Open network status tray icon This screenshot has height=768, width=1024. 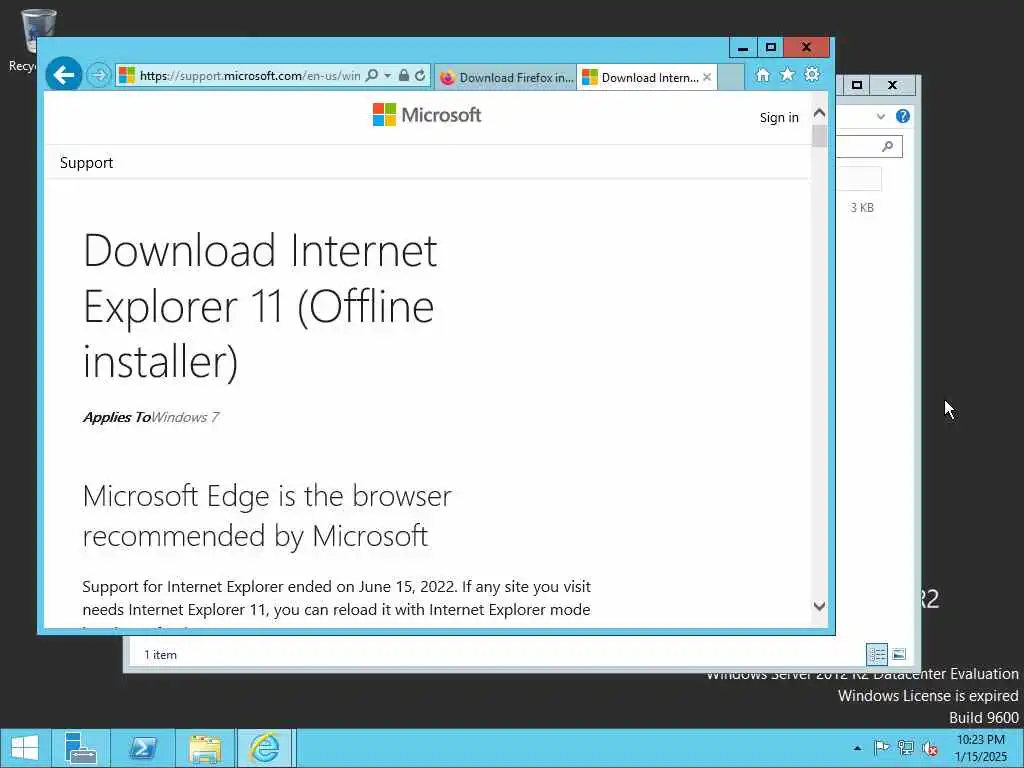pyautogui.click(x=905, y=748)
